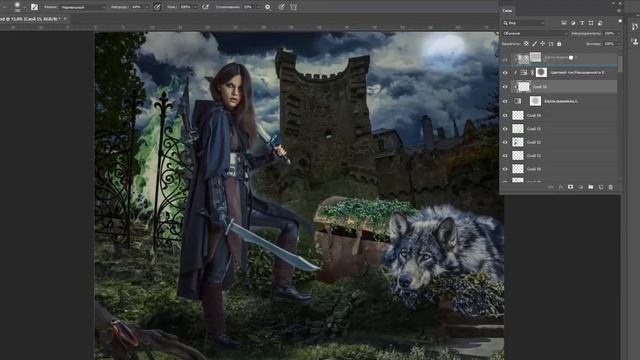
Task: Open the layer filter type dropdown
Action: (x=524, y=23)
